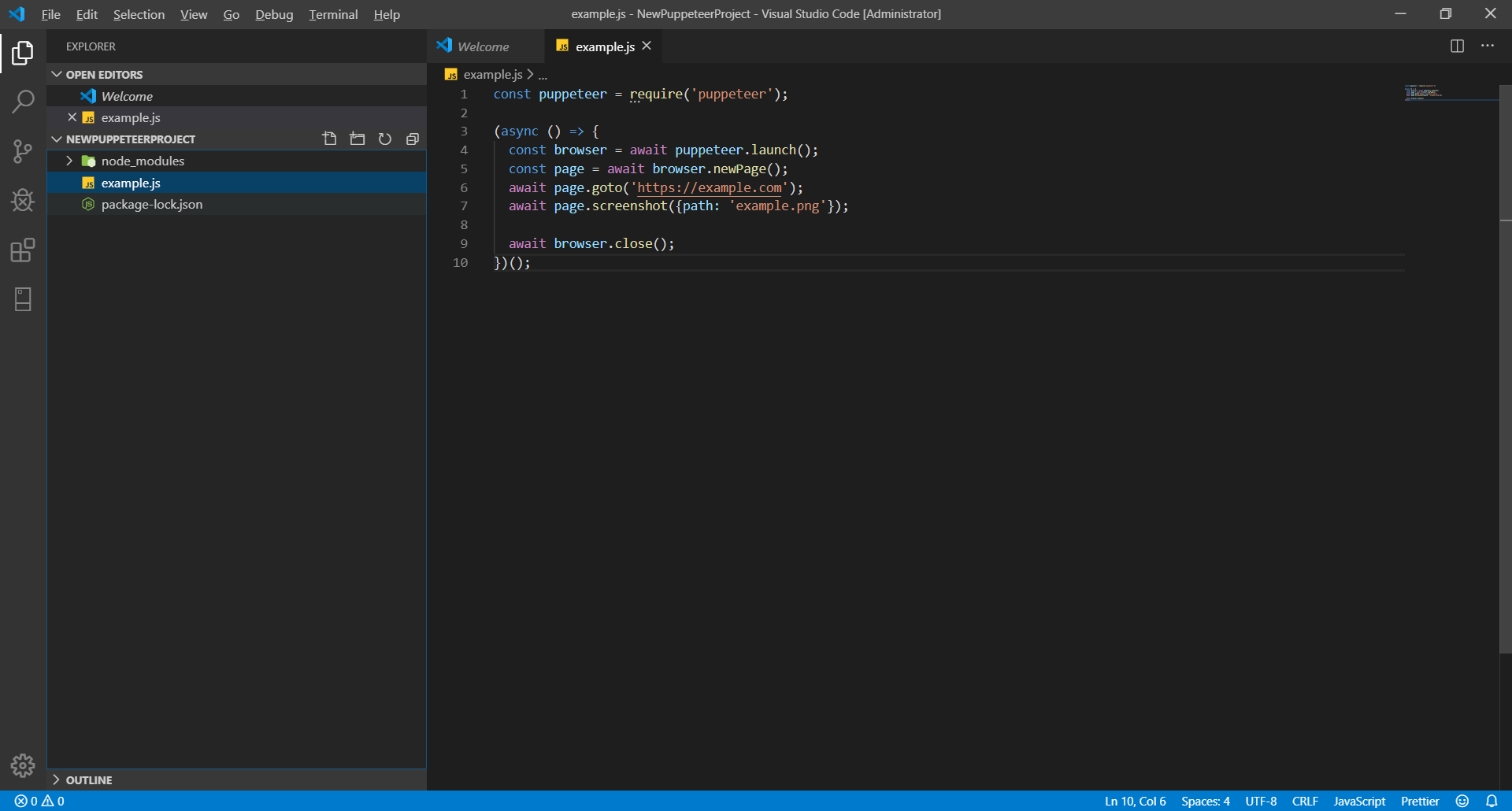Split the editor to the right

tap(1457, 46)
